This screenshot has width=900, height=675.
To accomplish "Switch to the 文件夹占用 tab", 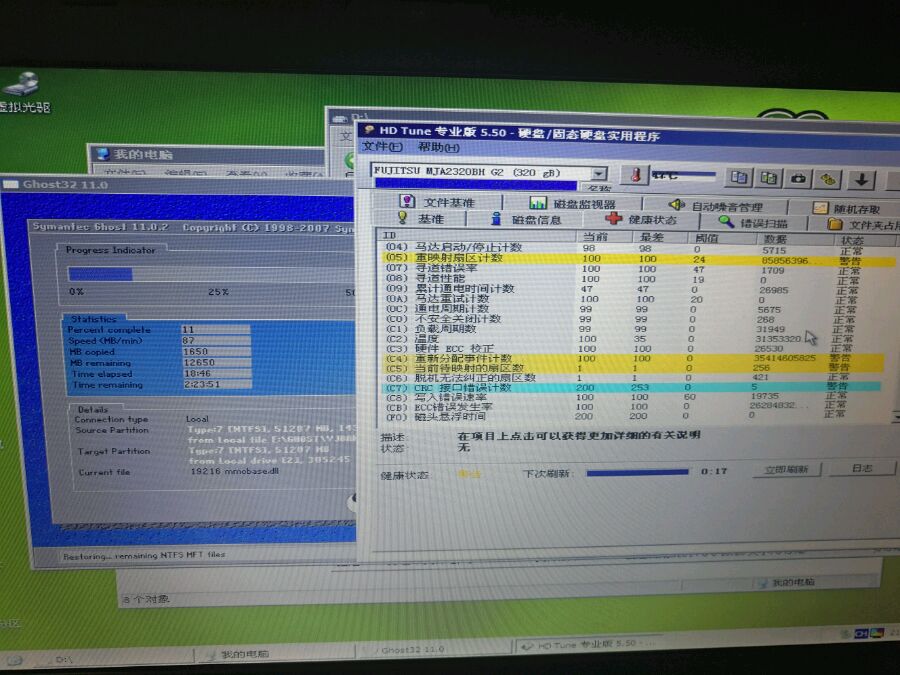I will pyautogui.click(x=854, y=225).
